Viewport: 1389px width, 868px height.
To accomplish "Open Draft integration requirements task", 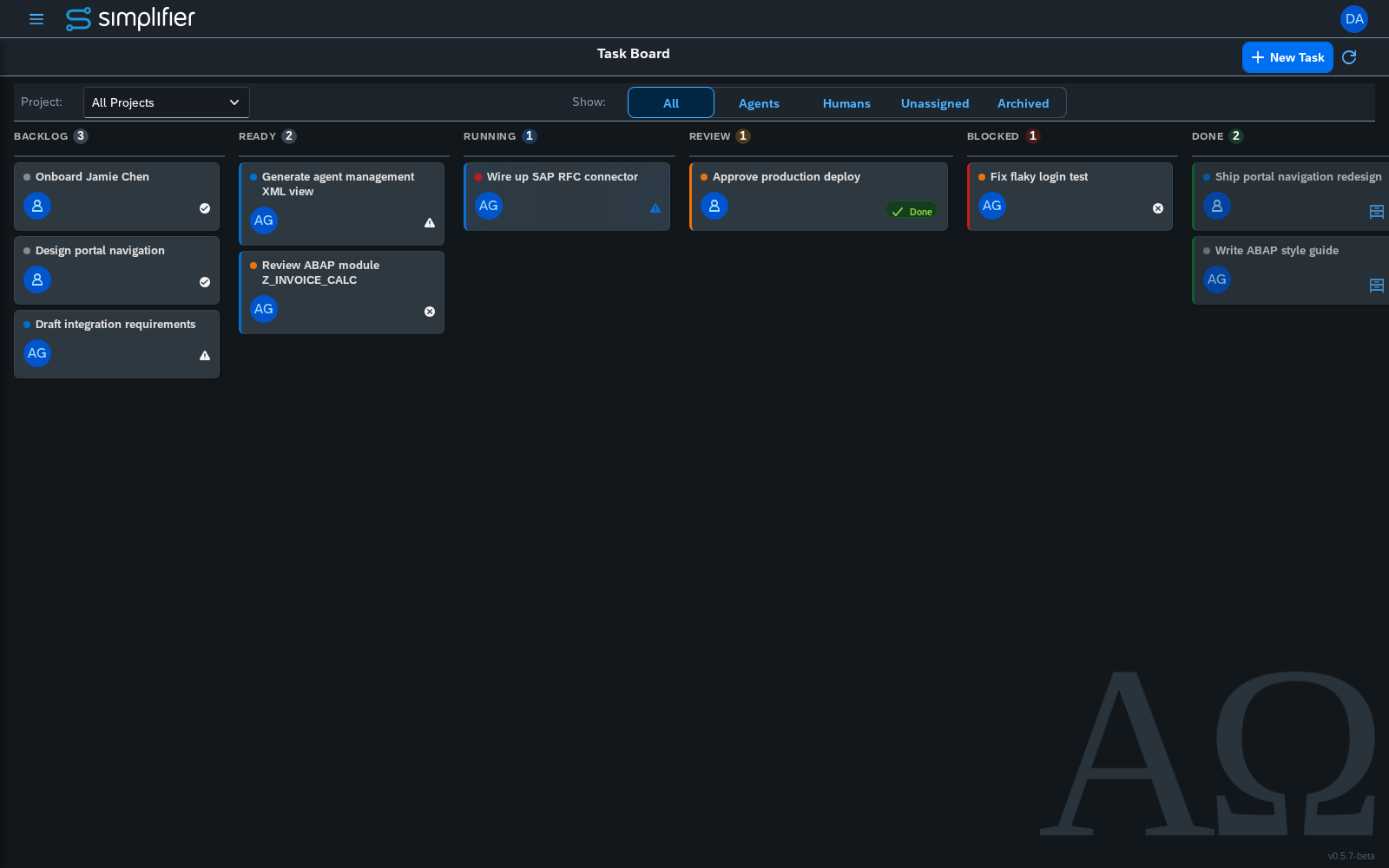I will click(x=116, y=344).
